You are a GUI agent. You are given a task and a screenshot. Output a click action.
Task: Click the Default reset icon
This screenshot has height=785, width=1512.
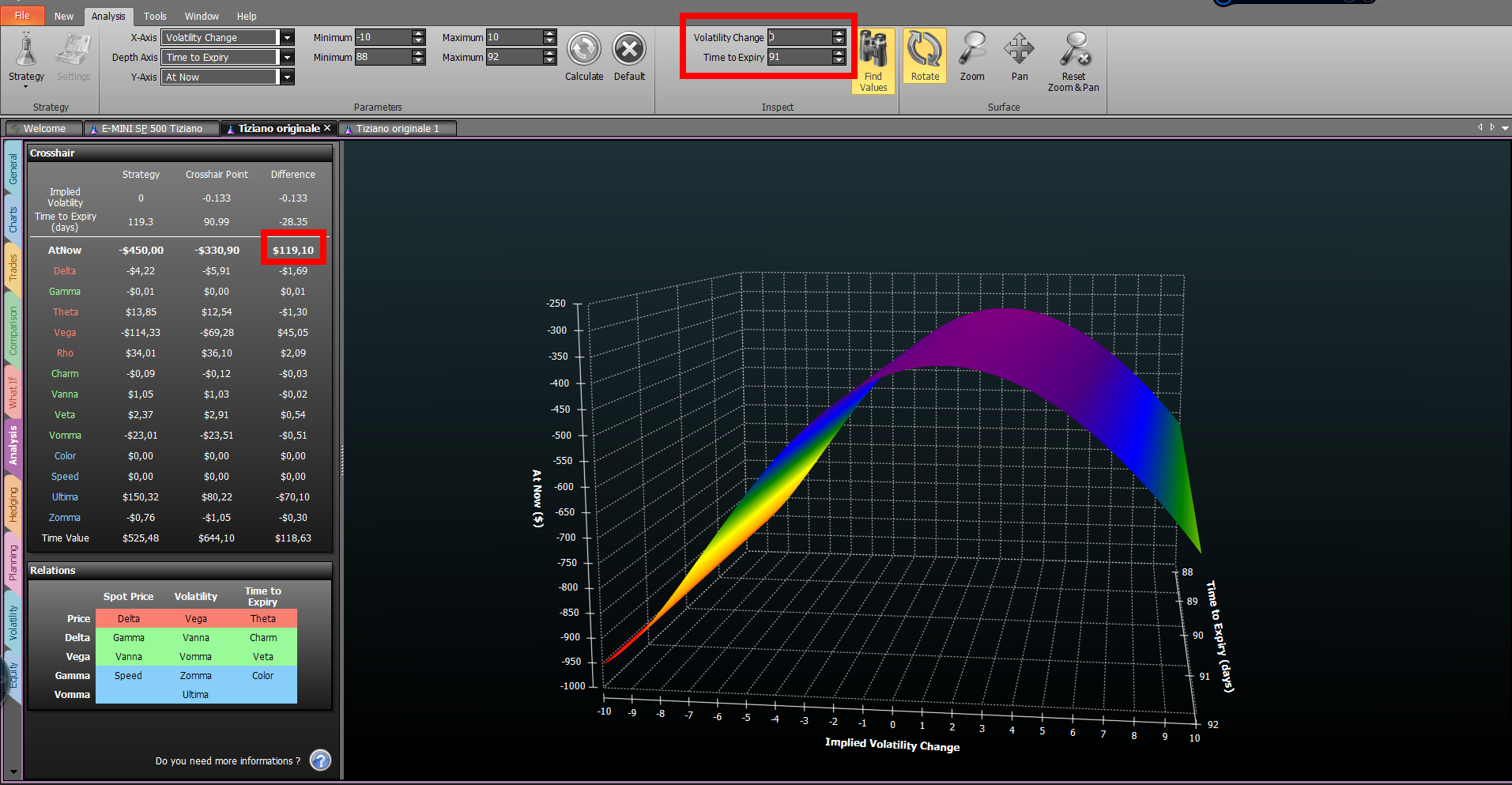(x=629, y=49)
